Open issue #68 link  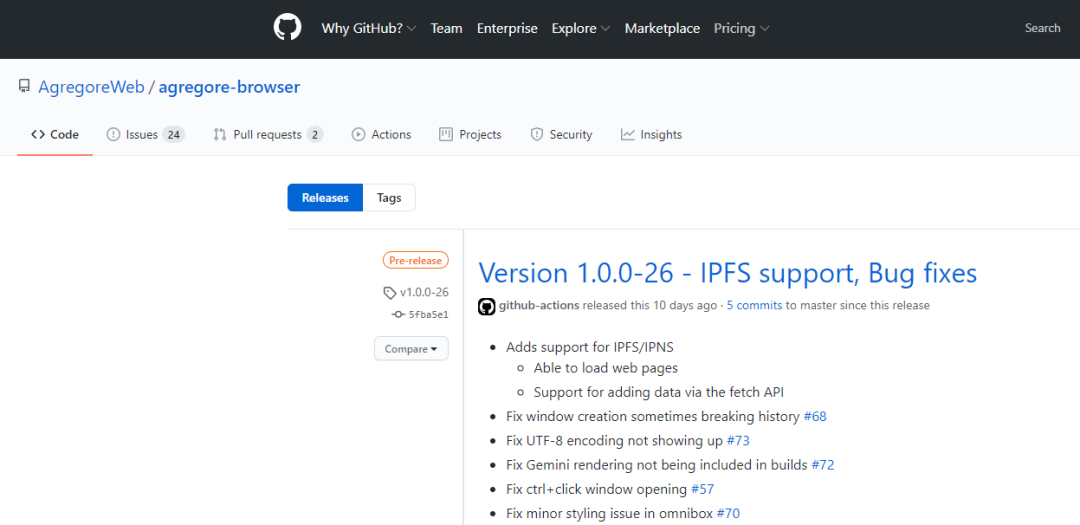coord(815,416)
